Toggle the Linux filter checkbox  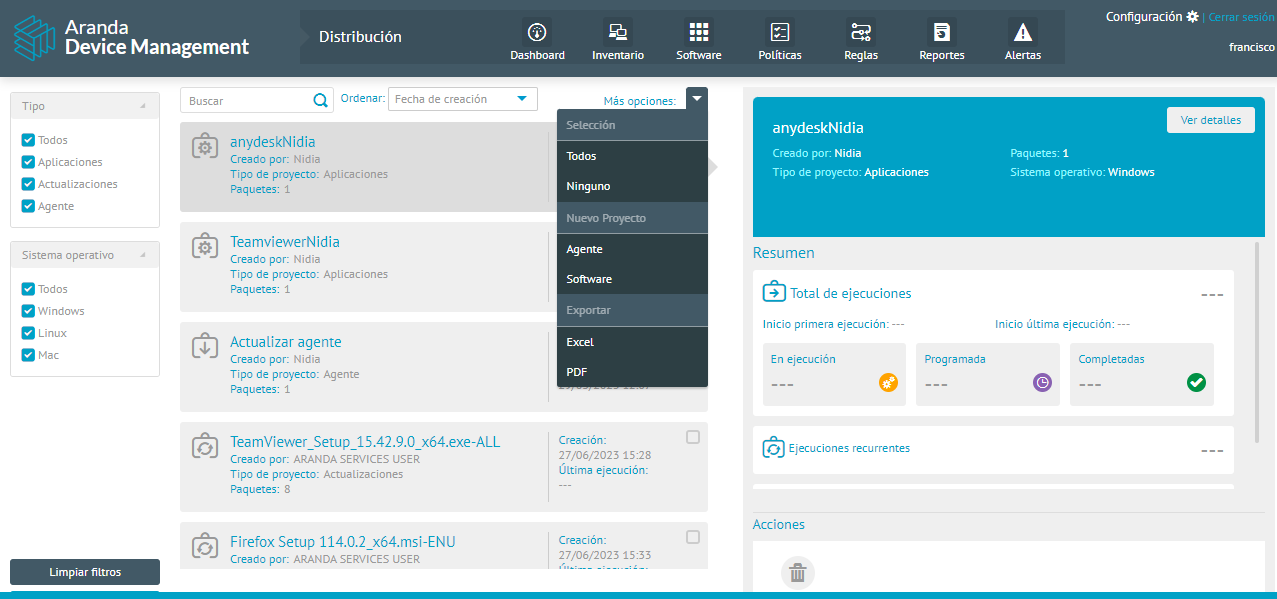tap(28, 333)
